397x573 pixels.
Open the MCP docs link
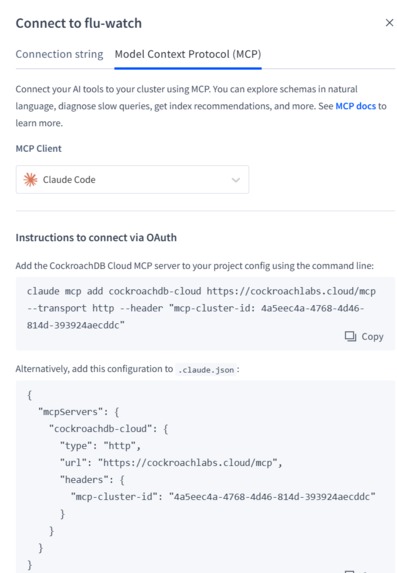[x=355, y=106]
